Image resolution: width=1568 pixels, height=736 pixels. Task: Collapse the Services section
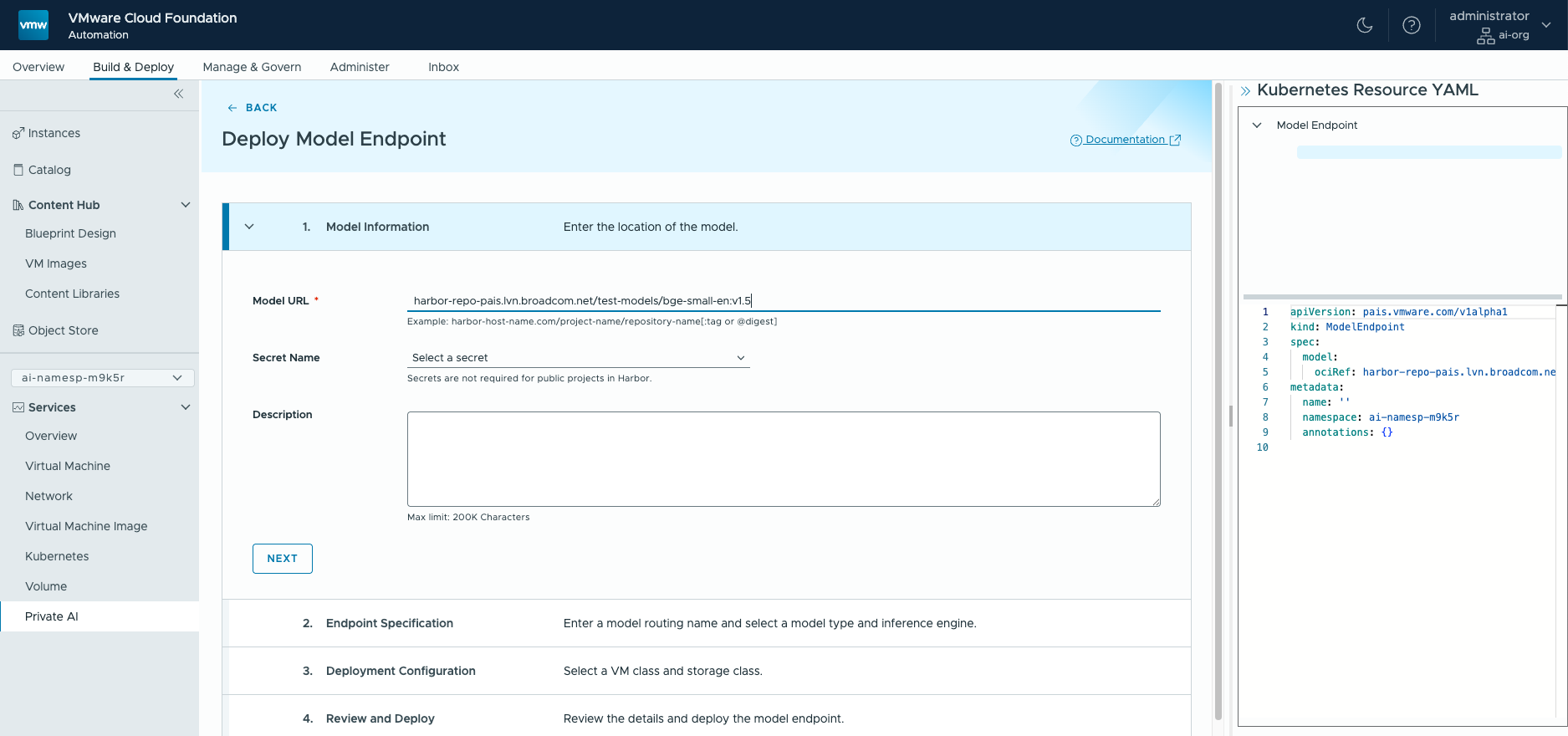click(x=186, y=407)
